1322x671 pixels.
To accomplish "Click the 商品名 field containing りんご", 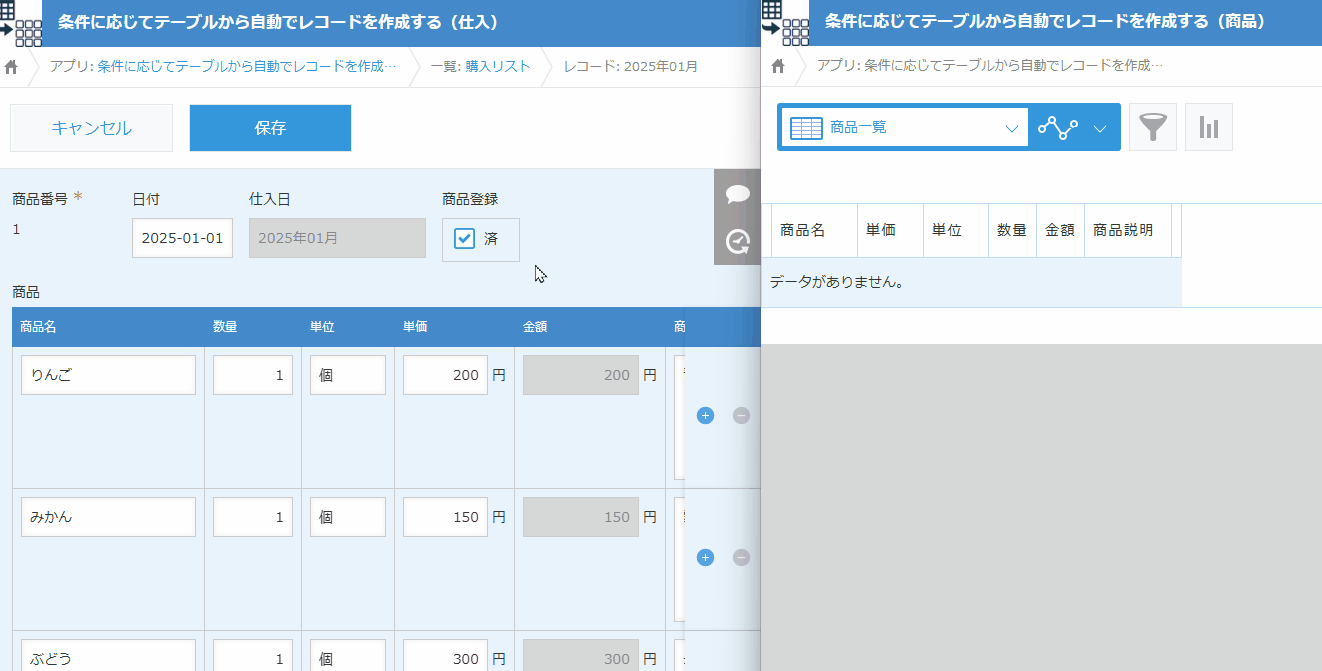I will tap(108, 375).
